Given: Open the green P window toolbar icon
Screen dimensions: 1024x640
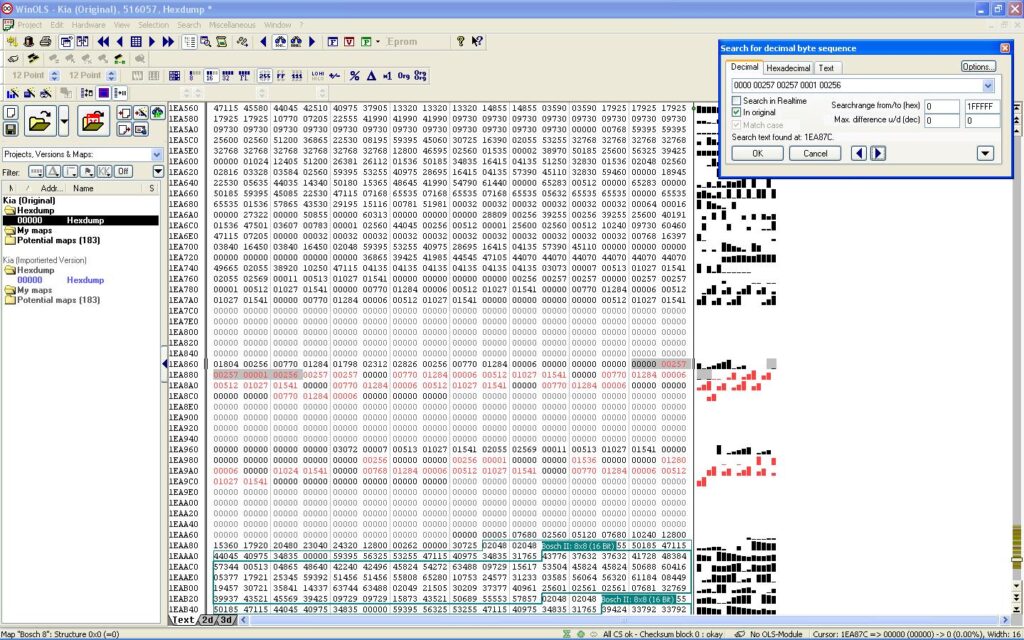Looking at the screenshot, I should 366,41.
